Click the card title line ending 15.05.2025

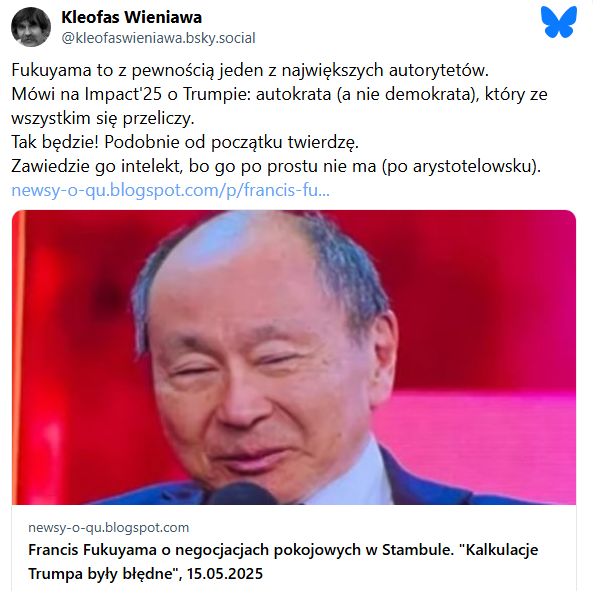146,574
